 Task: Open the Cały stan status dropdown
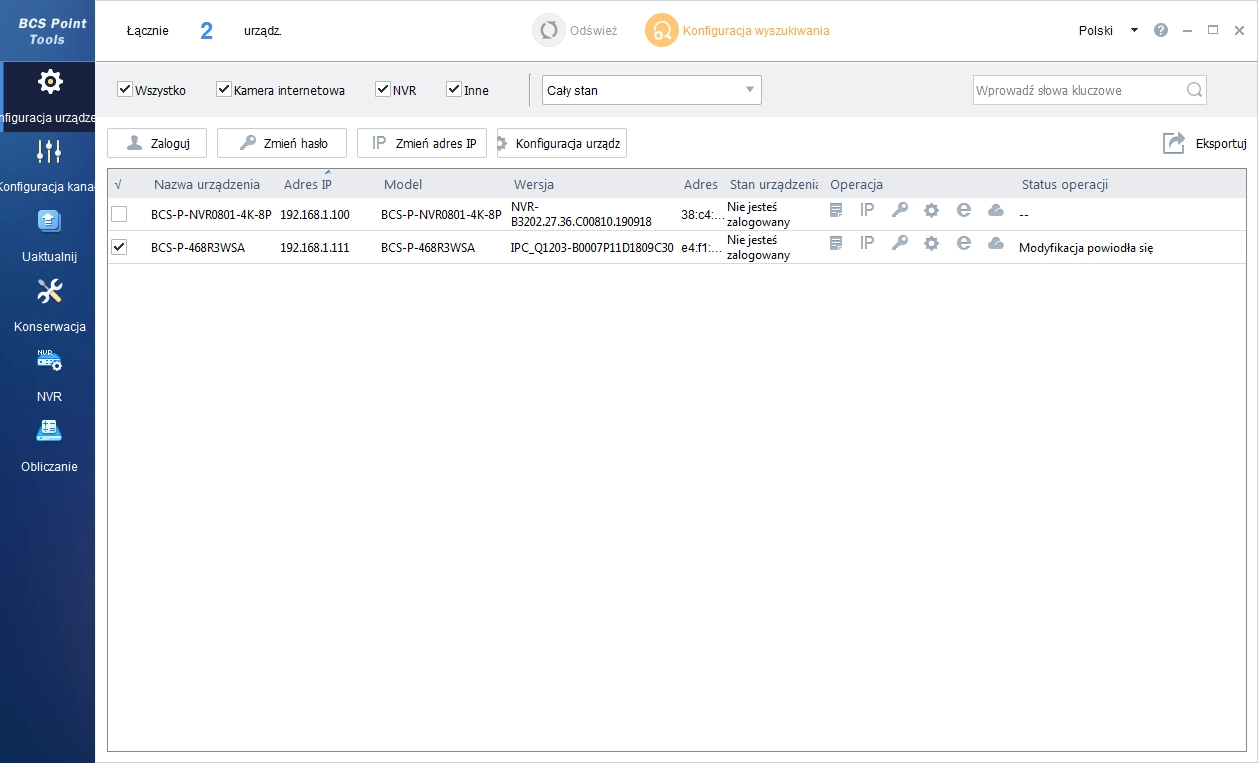[x=651, y=90]
